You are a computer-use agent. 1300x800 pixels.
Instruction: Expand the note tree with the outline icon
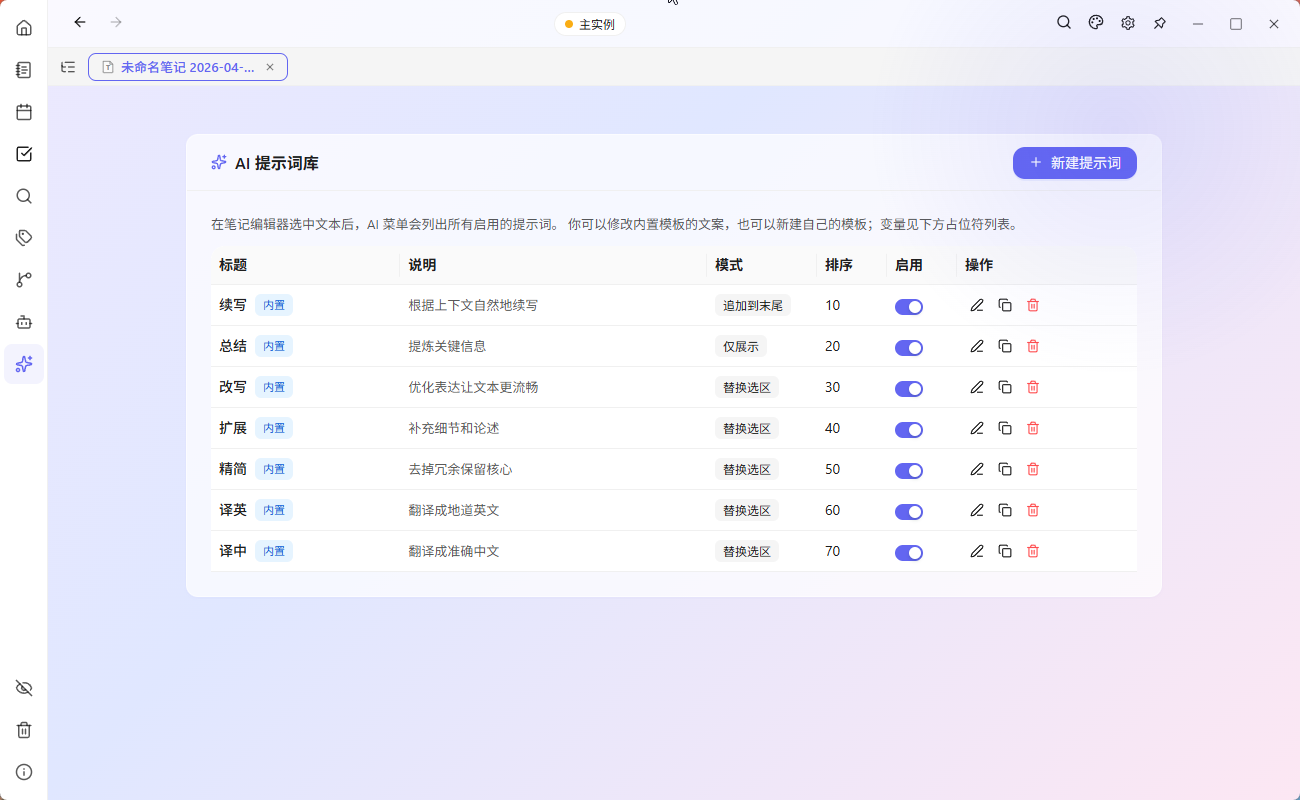[x=68, y=67]
